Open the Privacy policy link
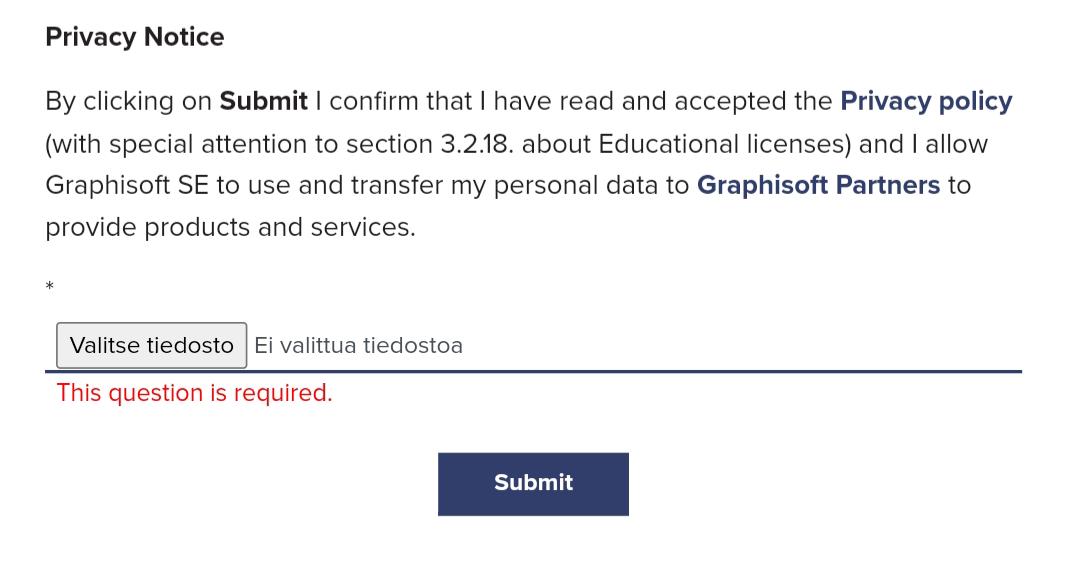This screenshot has width=1080, height=572. 926,102
